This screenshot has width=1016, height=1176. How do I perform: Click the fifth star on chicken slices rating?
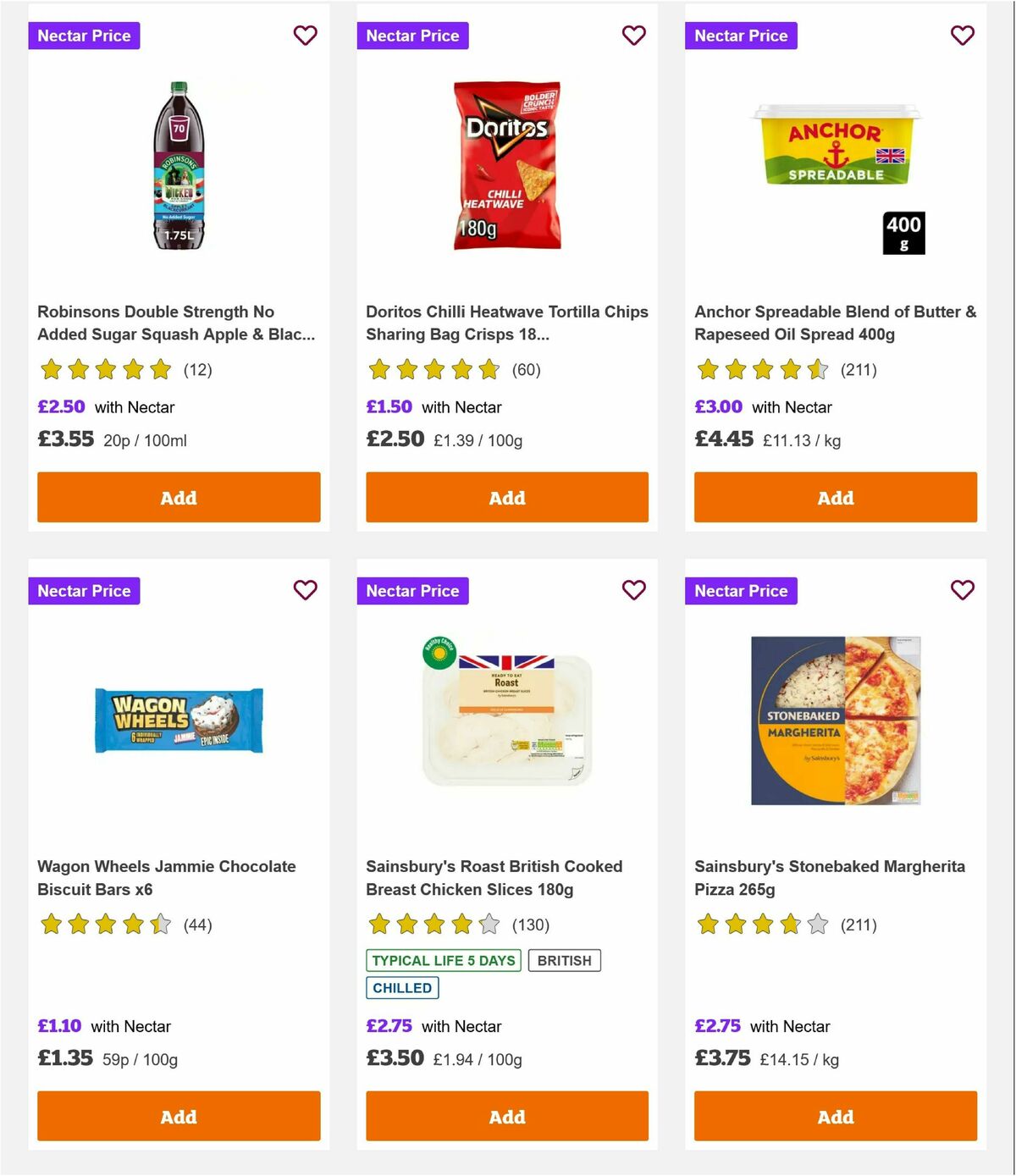coord(489,925)
